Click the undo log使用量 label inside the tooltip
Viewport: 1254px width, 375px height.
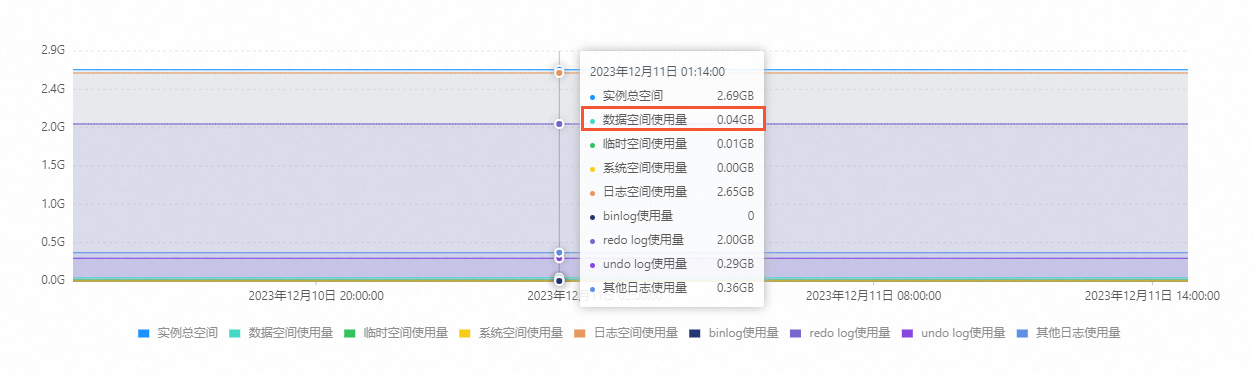click(645, 264)
